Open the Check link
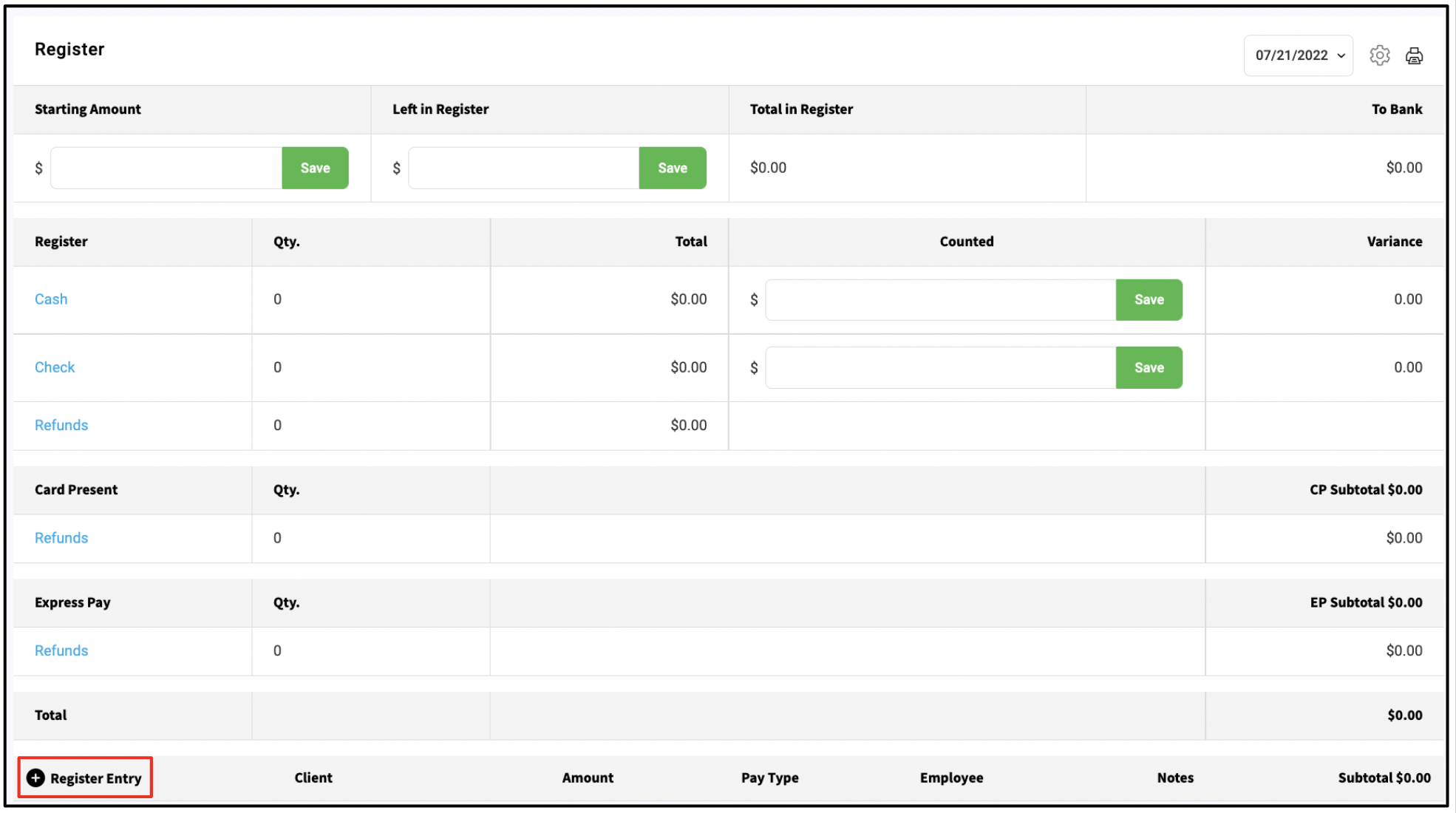 point(55,367)
